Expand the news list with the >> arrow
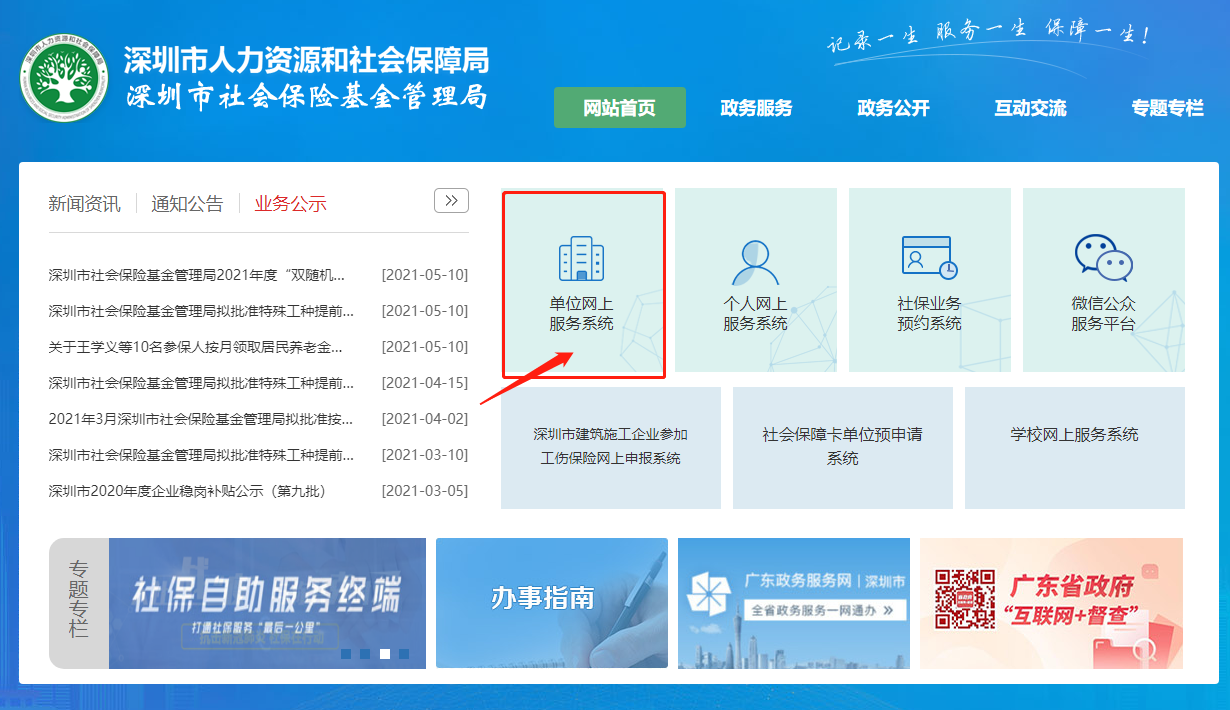Image resolution: width=1230 pixels, height=710 pixels. coord(451,200)
